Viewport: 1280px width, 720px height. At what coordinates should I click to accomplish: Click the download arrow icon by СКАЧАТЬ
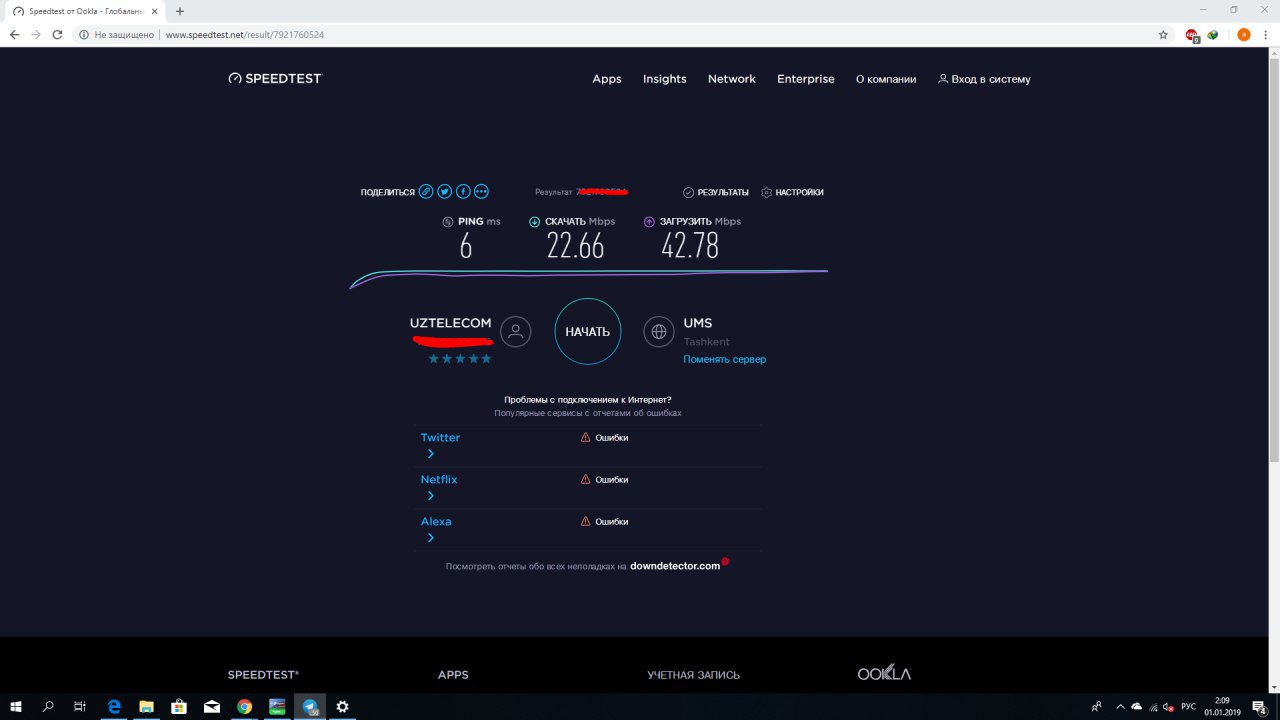(535, 222)
